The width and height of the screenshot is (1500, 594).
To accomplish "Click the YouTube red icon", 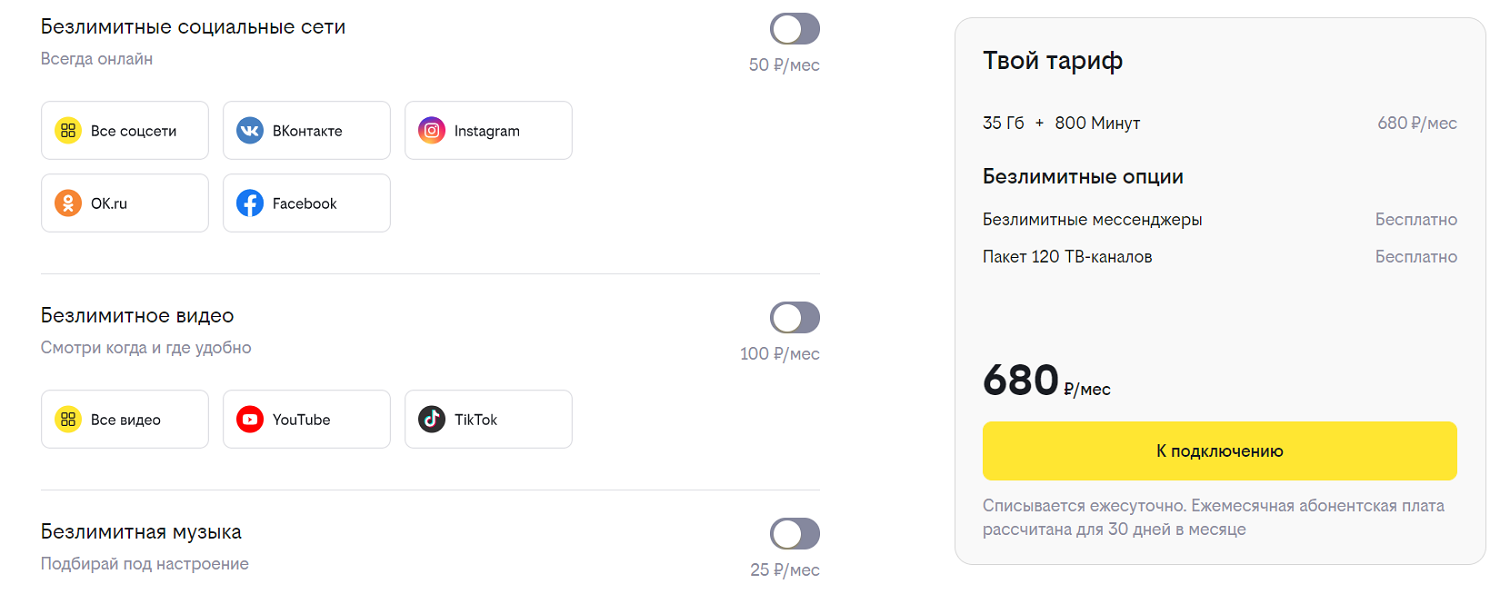I will [250, 419].
